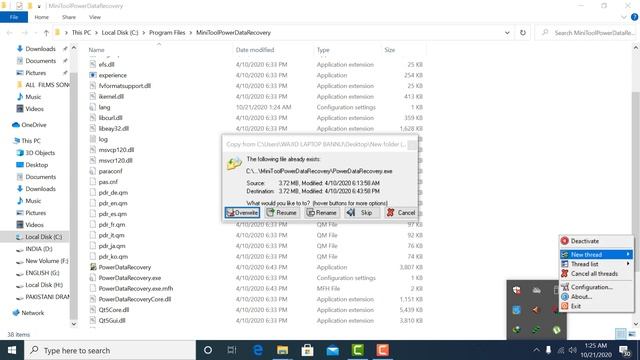Click the Resume button in copy dialog
This screenshot has height=360, width=640.
(x=282, y=213)
